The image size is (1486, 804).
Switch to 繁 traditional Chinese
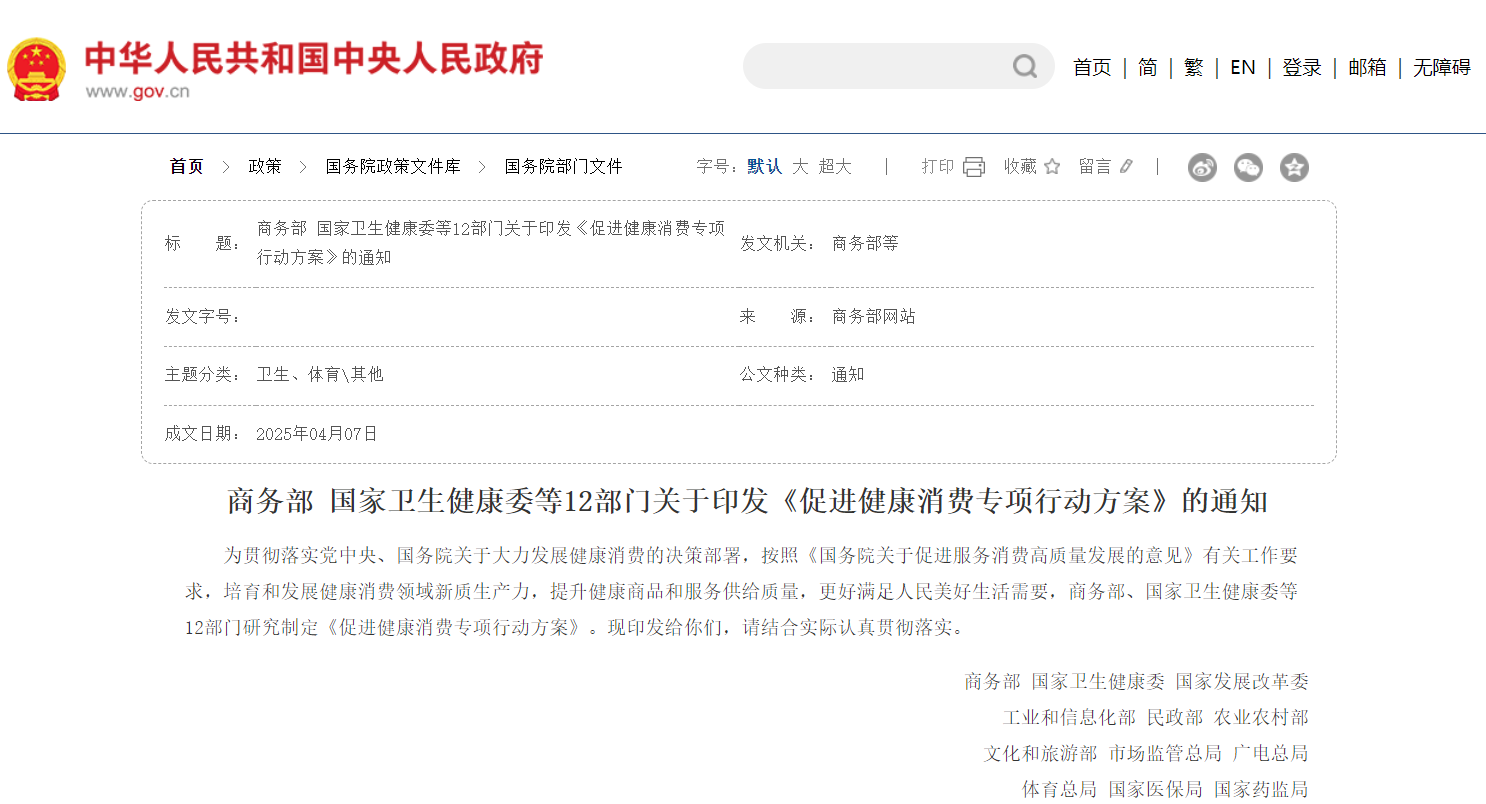[1193, 67]
